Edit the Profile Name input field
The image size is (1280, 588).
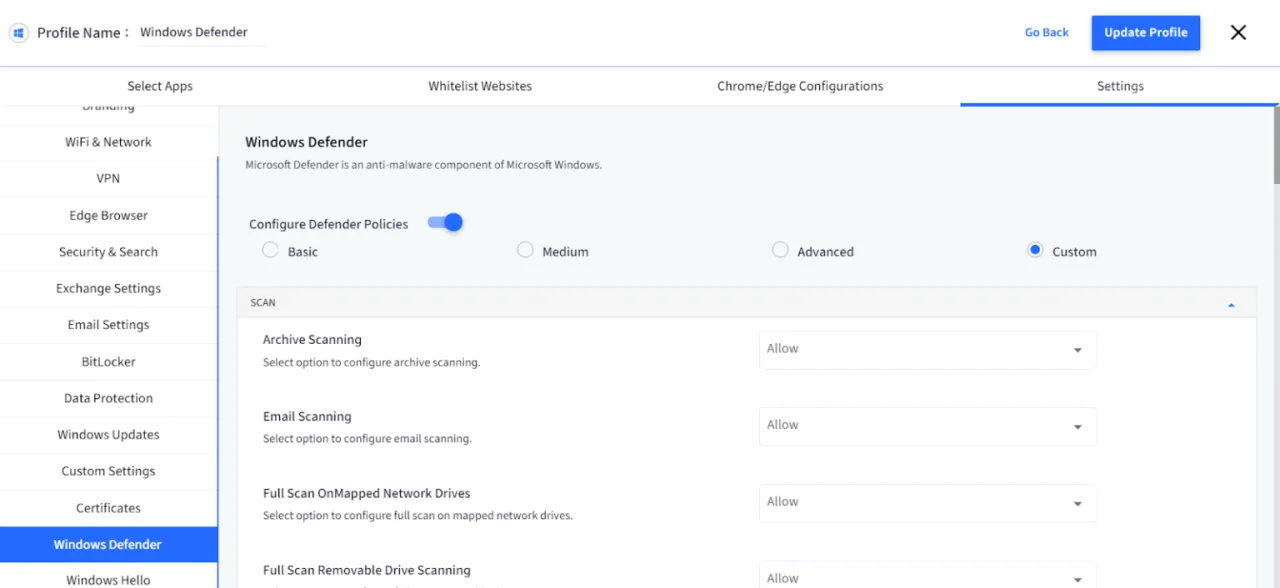[x=193, y=32]
